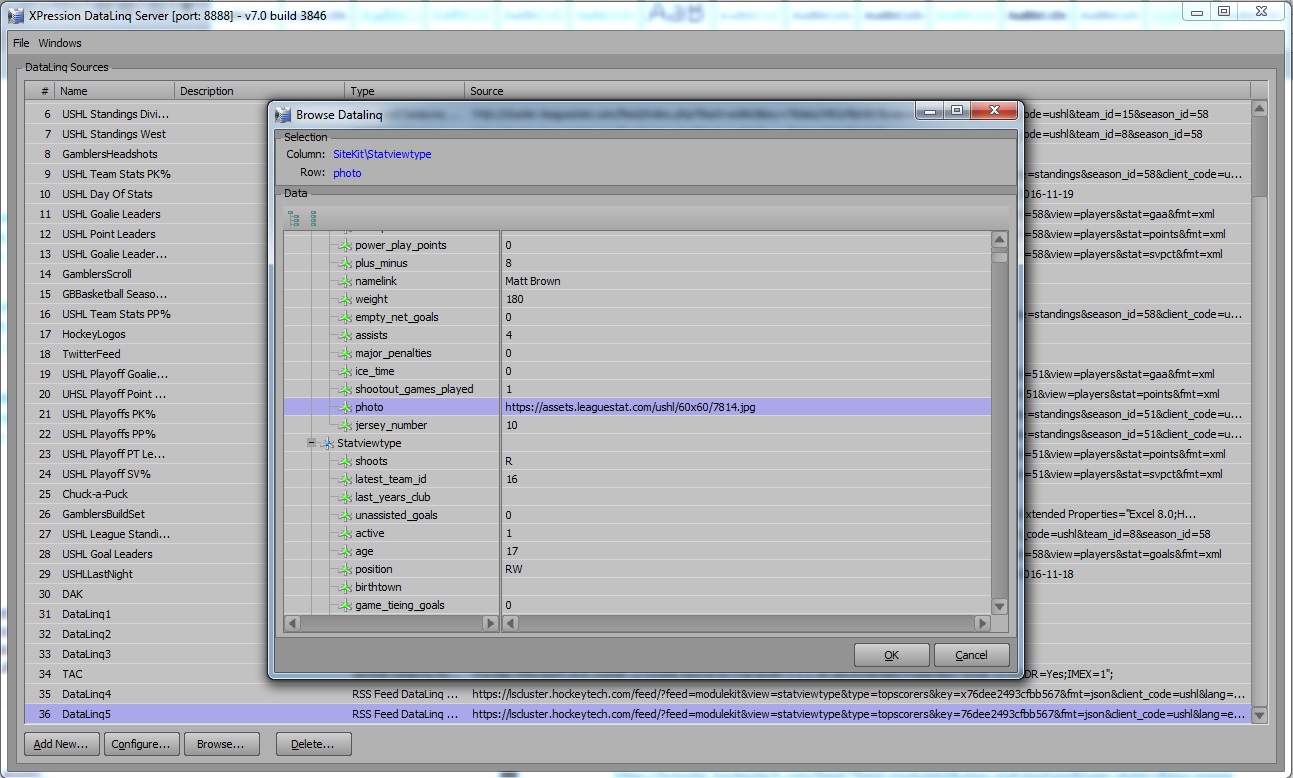Click the collapse-all tree icon in Data toolbar
1293x778 pixels.
coord(314,218)
